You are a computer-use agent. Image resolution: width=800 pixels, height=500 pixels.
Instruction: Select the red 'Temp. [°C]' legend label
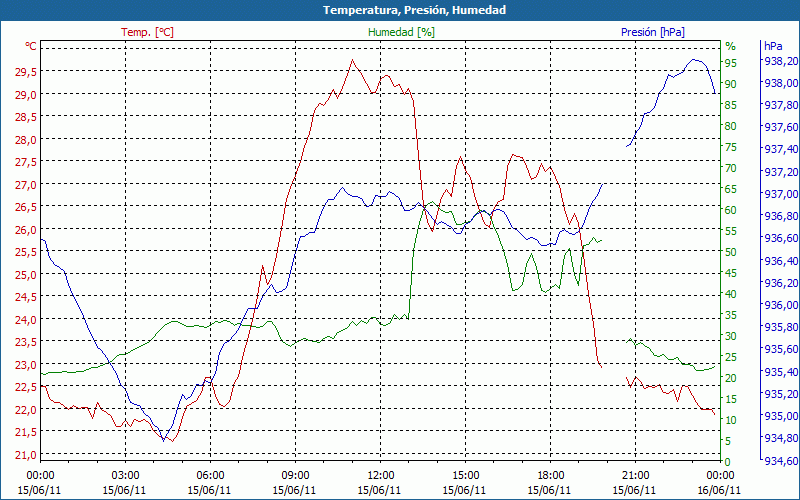pyautogui.click(x=147, y=32)
